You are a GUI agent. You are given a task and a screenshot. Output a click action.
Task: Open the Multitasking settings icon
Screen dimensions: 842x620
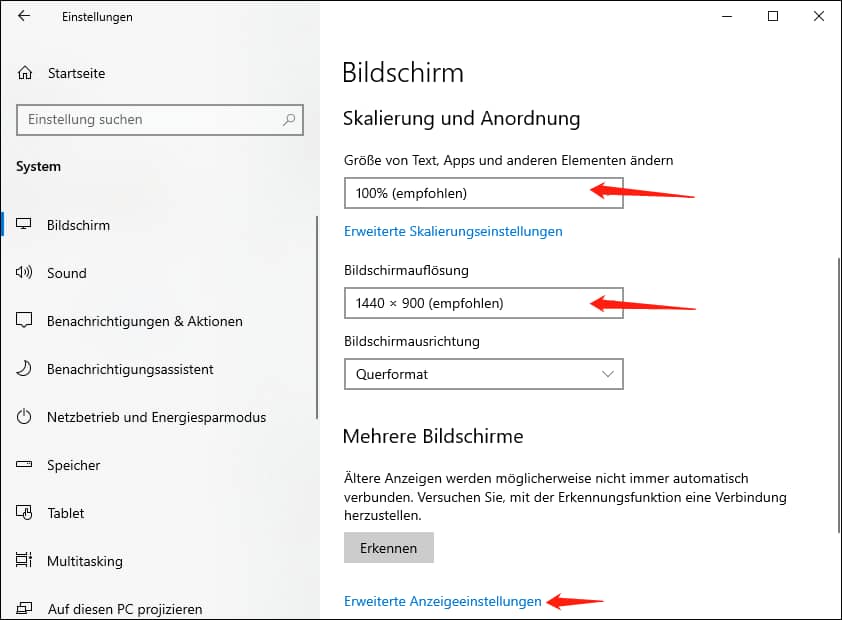click(24, 561)
